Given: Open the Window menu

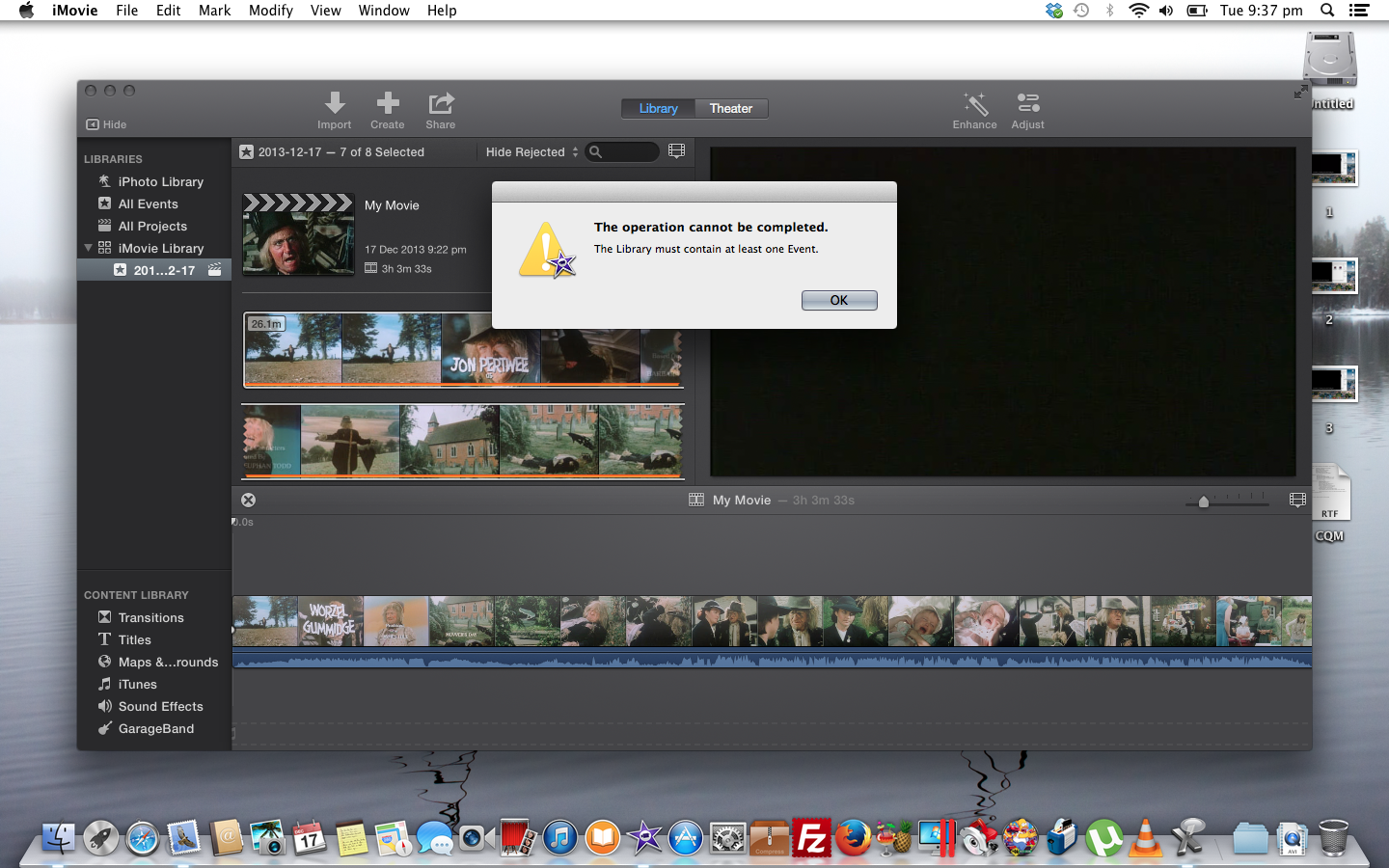Looking at the screenshot, I should tap(384, 11).
